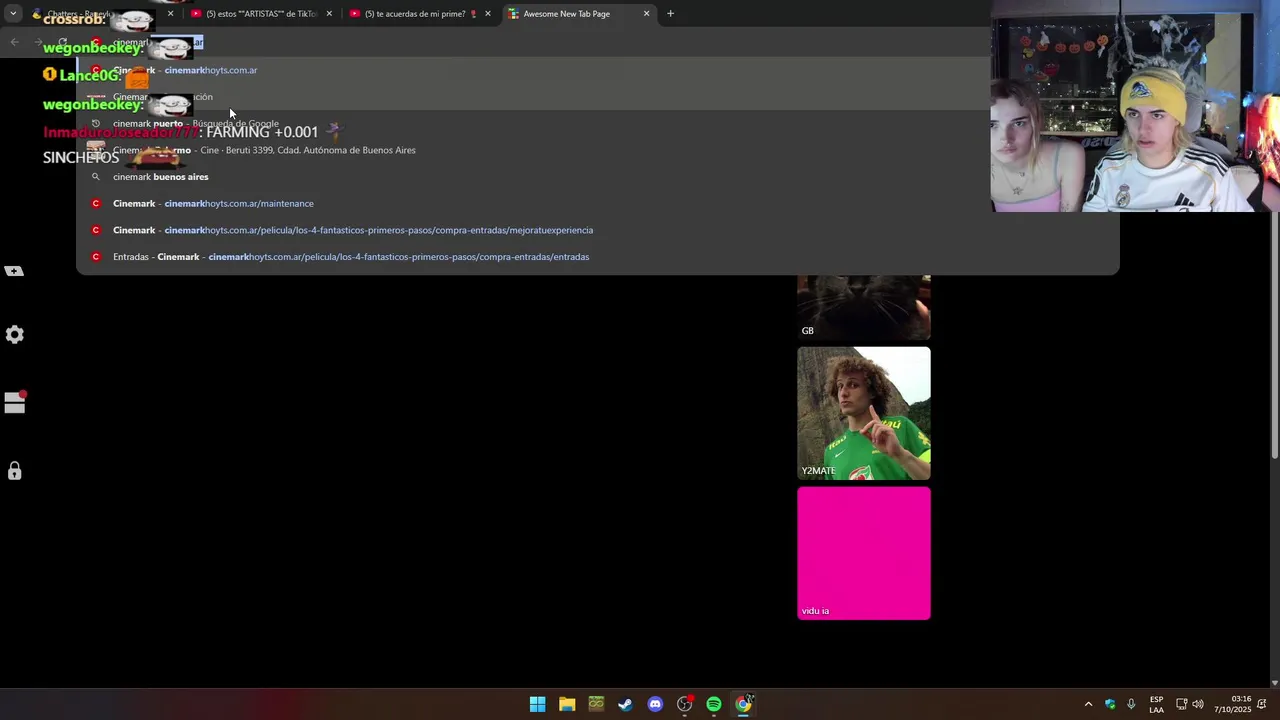Open the 'Entradas - Cinemark' suggestion
1280x720 pixels.
[x=598, y=257]
